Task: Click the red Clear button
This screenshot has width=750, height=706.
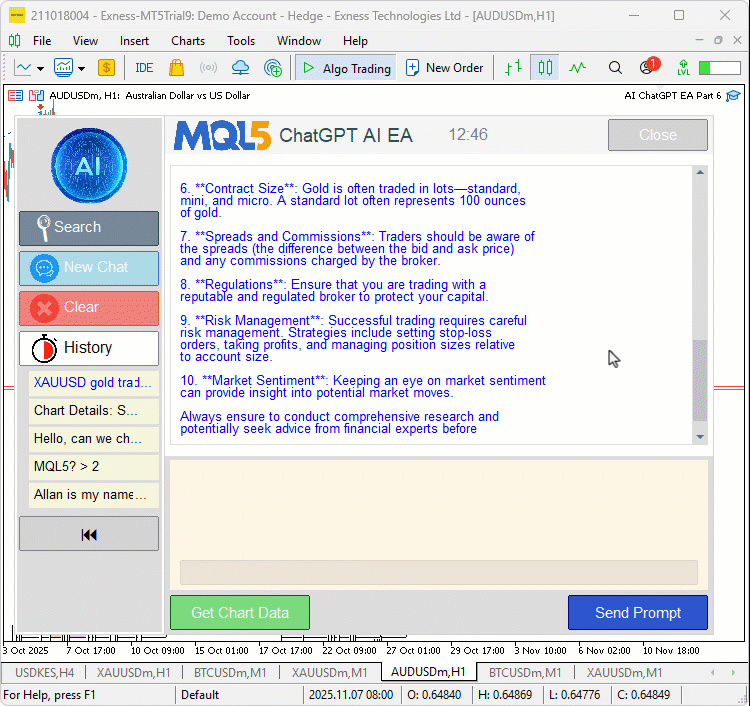Action: coord(89,308)
